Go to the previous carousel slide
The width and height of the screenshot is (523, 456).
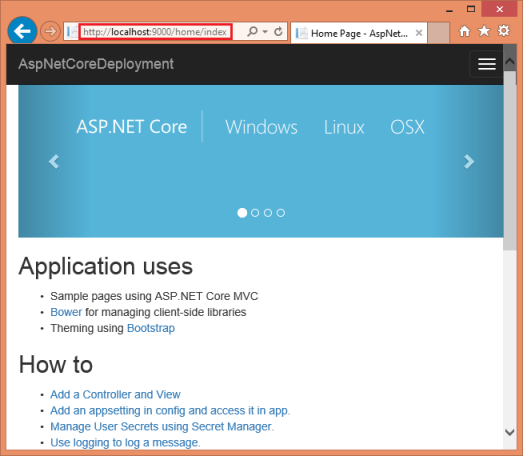[x=54, y=162]
